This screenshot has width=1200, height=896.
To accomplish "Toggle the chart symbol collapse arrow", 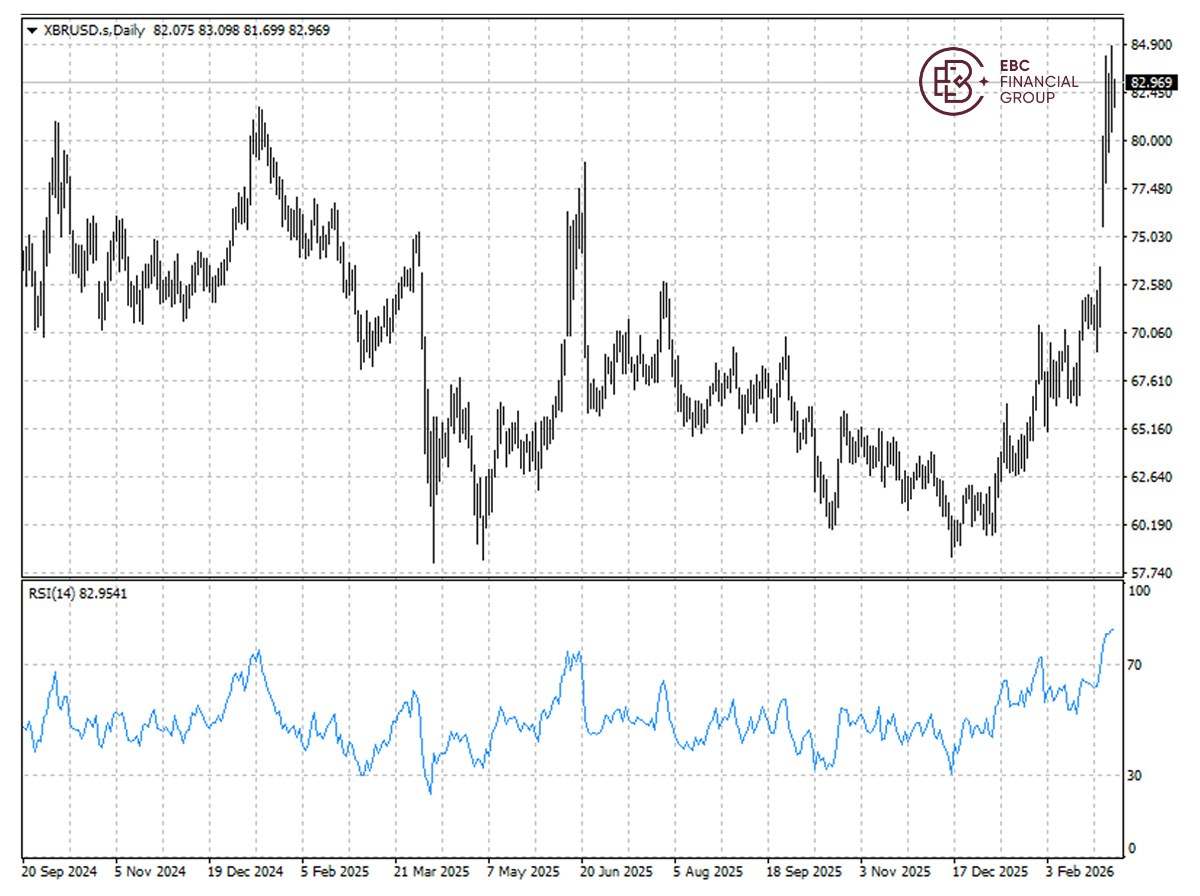I will point(31,29).
